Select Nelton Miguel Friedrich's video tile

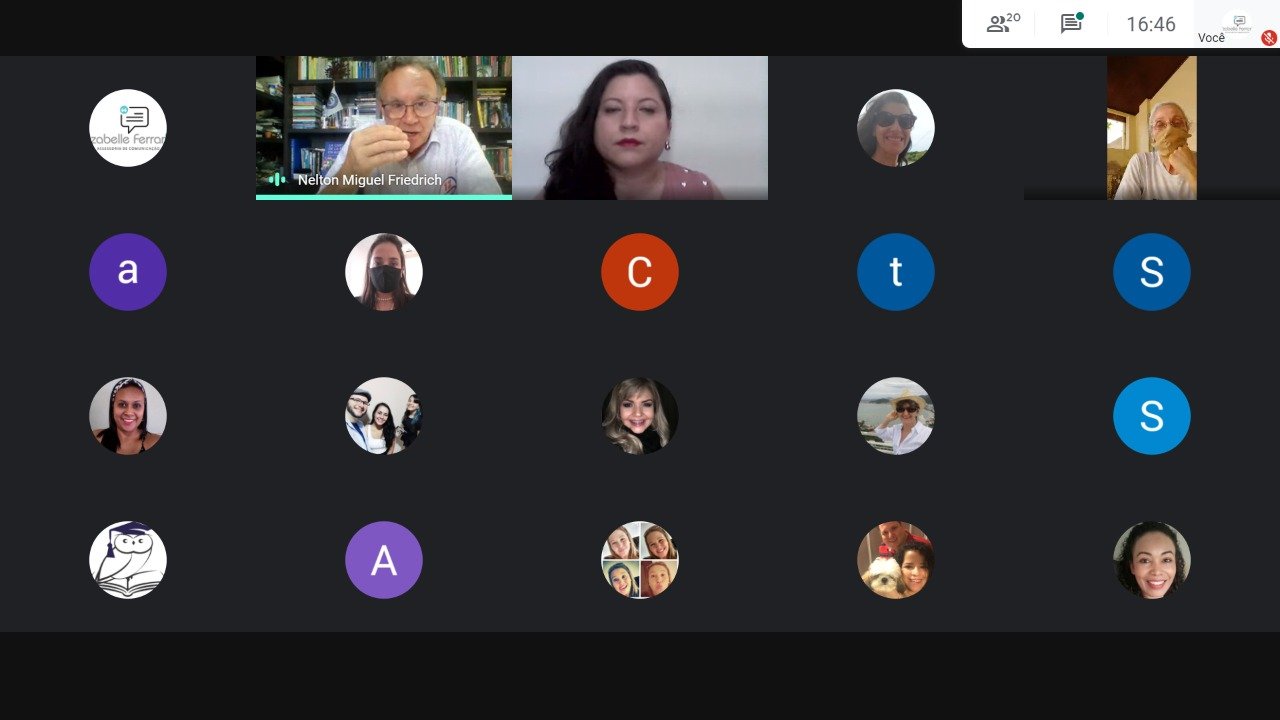384,128
